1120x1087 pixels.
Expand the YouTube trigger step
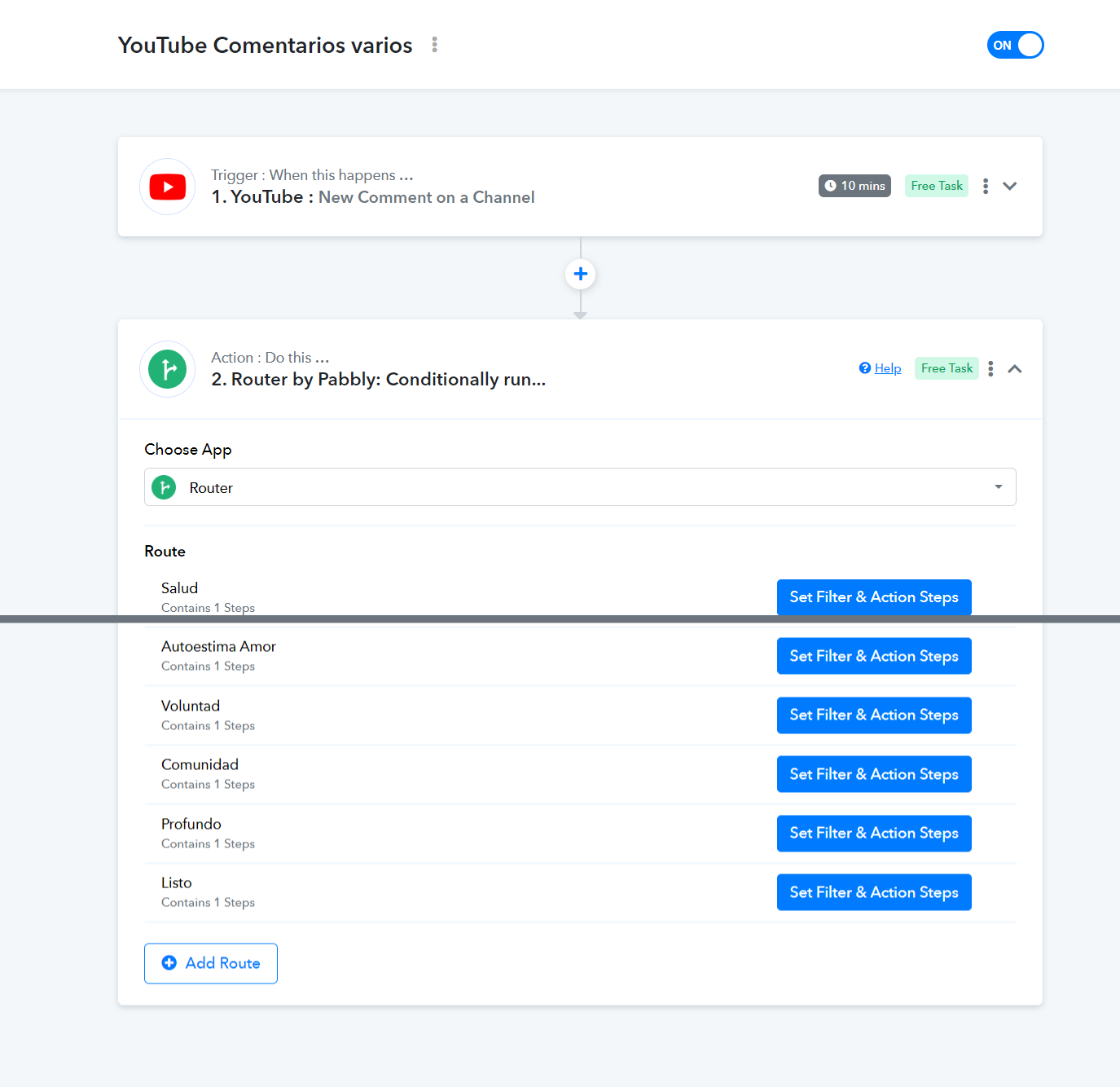(1010, 186)
